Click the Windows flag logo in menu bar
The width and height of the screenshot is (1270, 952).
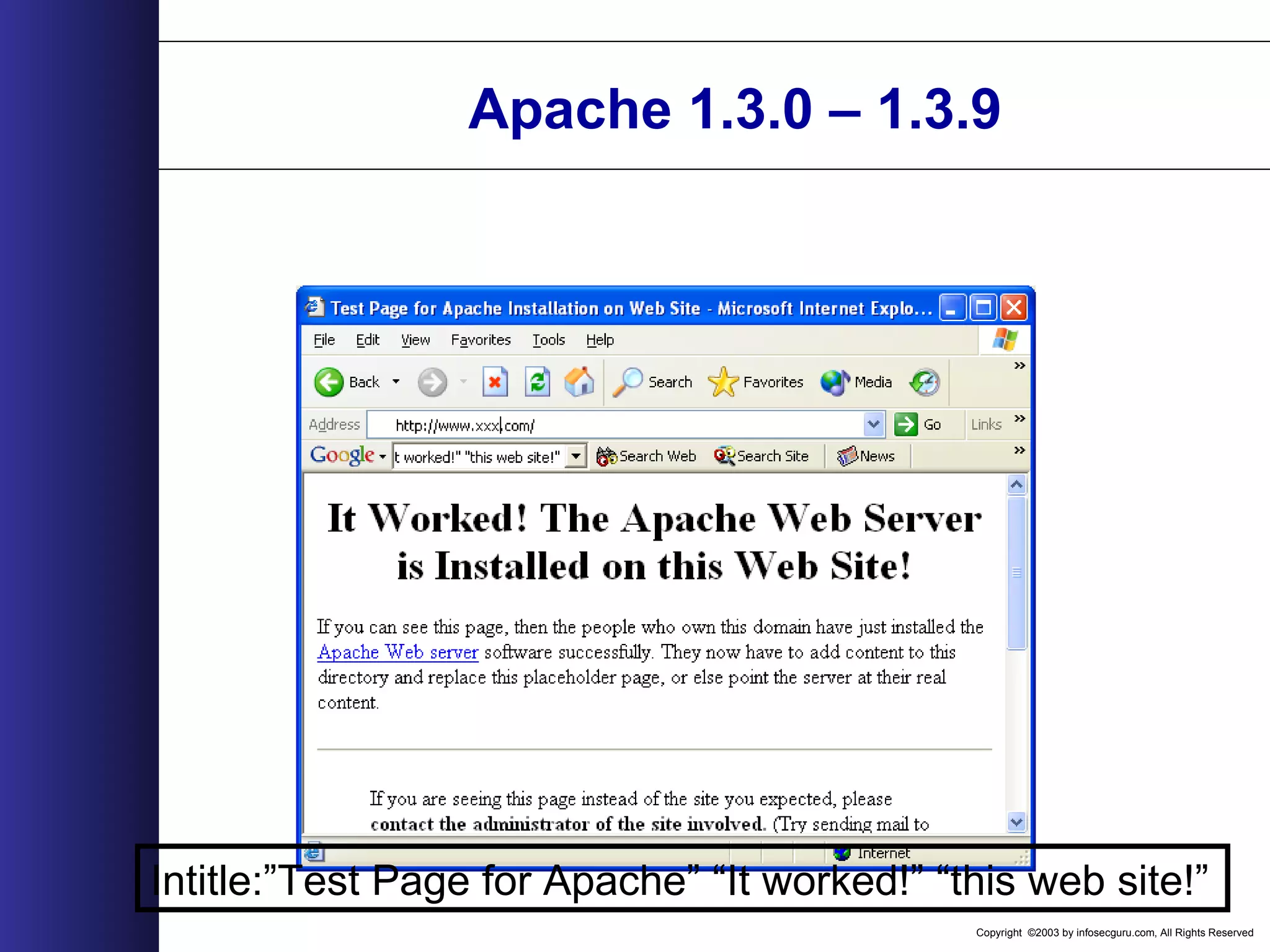[x=1005, y=340]
